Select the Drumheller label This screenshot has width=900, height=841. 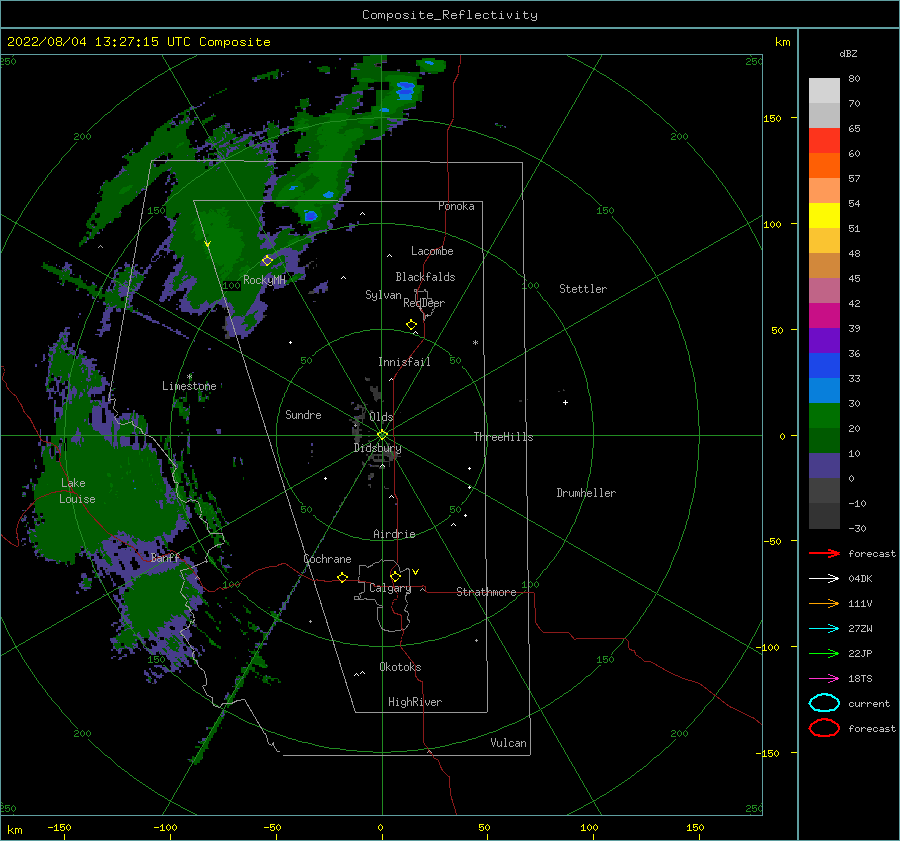coord(586,493)
